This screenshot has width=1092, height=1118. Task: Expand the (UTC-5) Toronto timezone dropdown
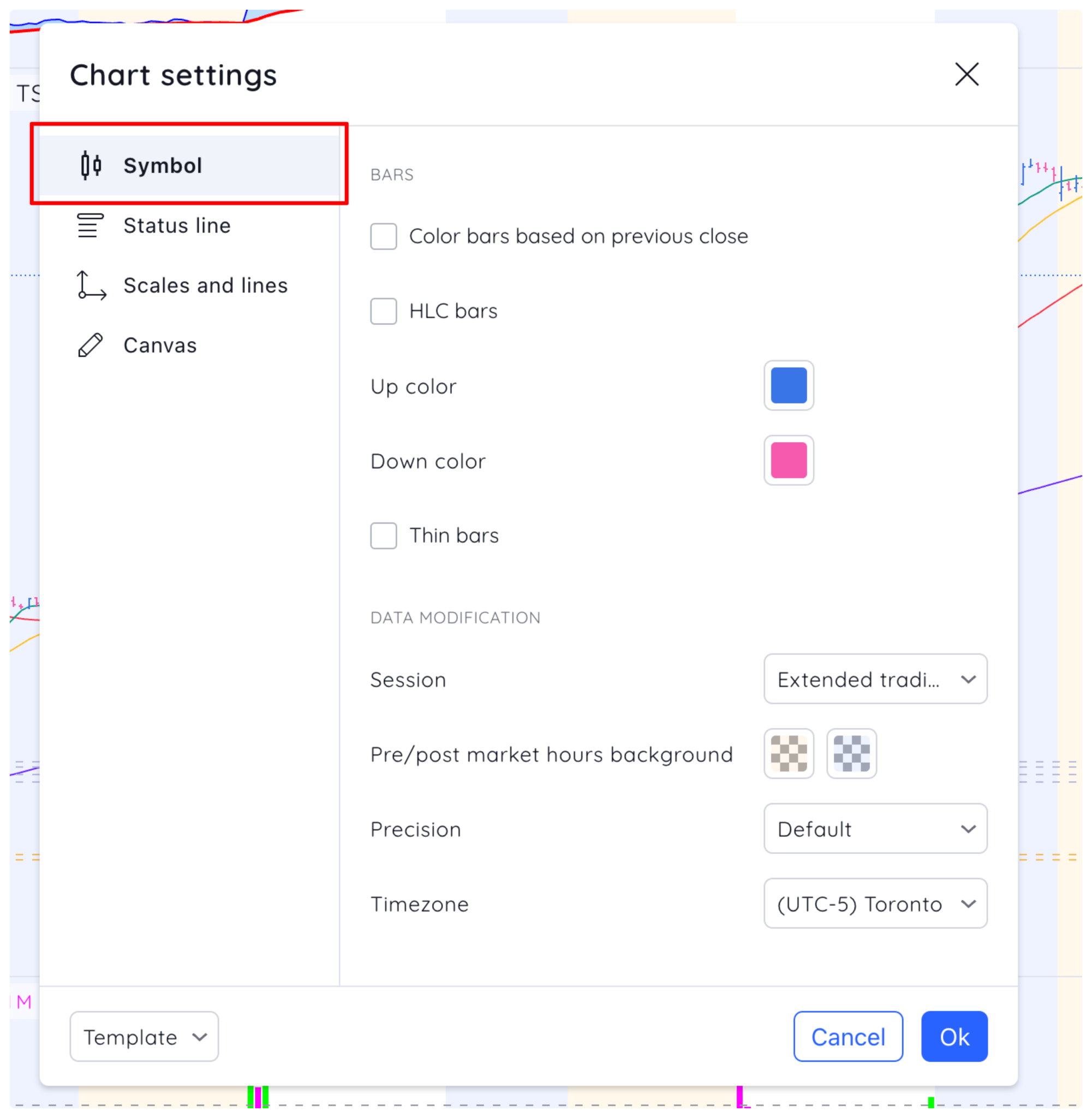tap(875, 904)
